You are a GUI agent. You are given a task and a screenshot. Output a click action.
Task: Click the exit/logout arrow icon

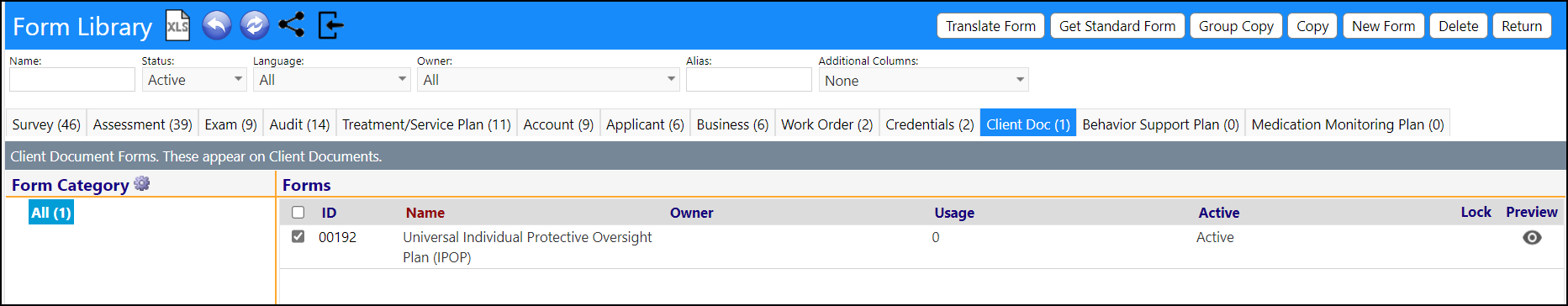331,25
